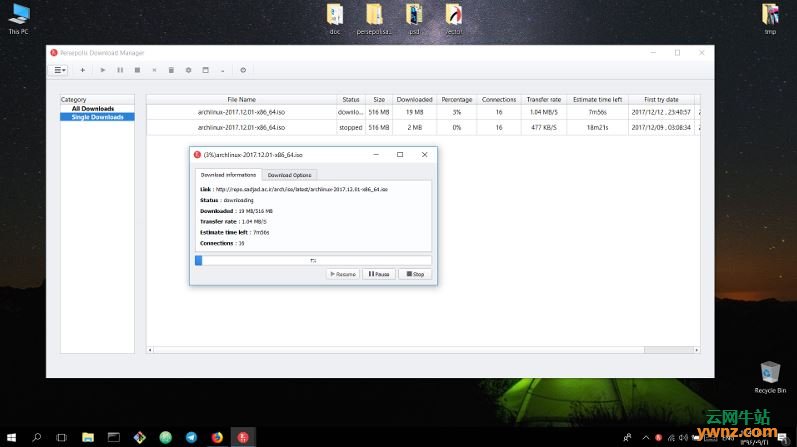Open Telegram from the taskbar
This screenshot has width=797, height=447.
coord(191,437)
